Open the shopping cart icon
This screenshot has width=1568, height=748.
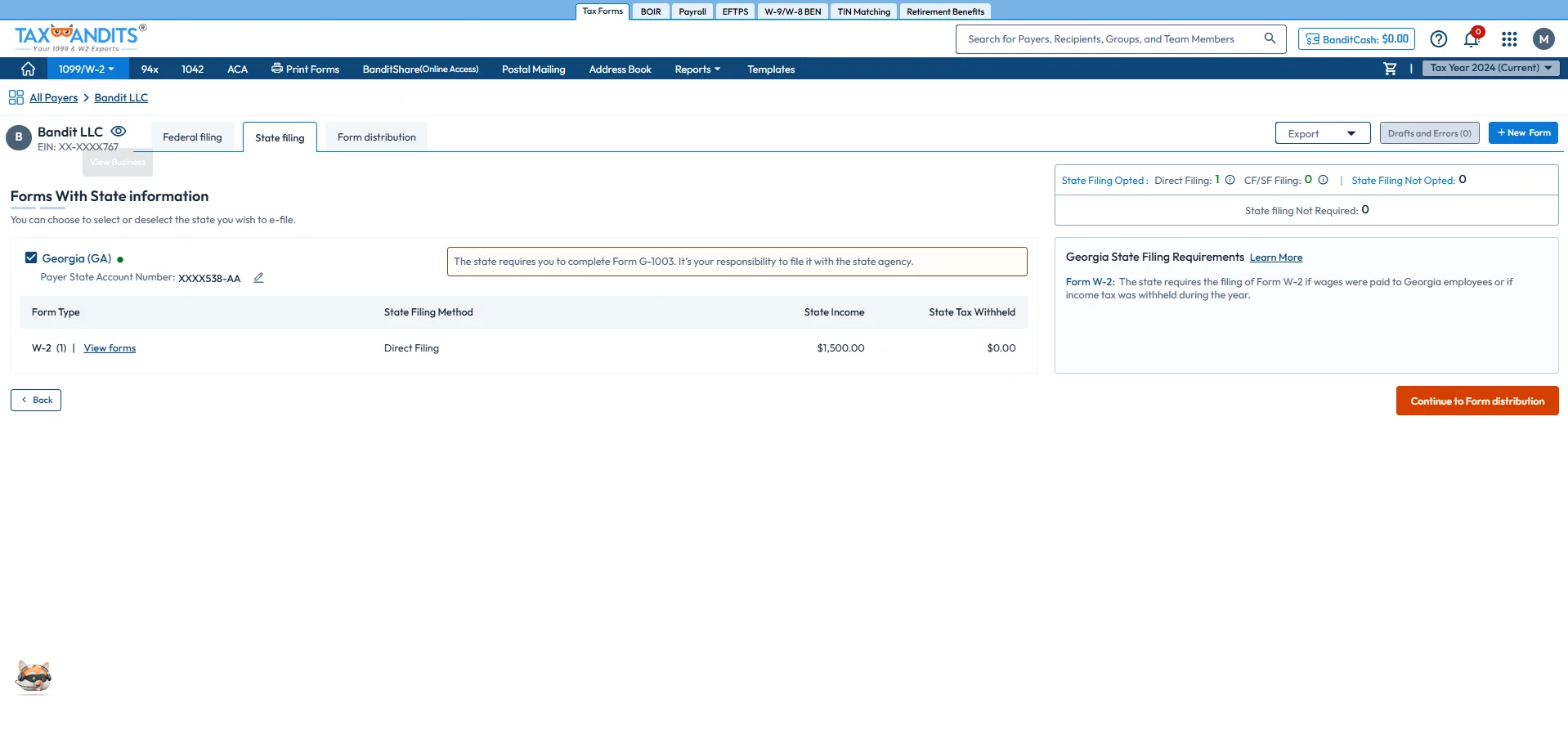click(x=1390, y=69)
